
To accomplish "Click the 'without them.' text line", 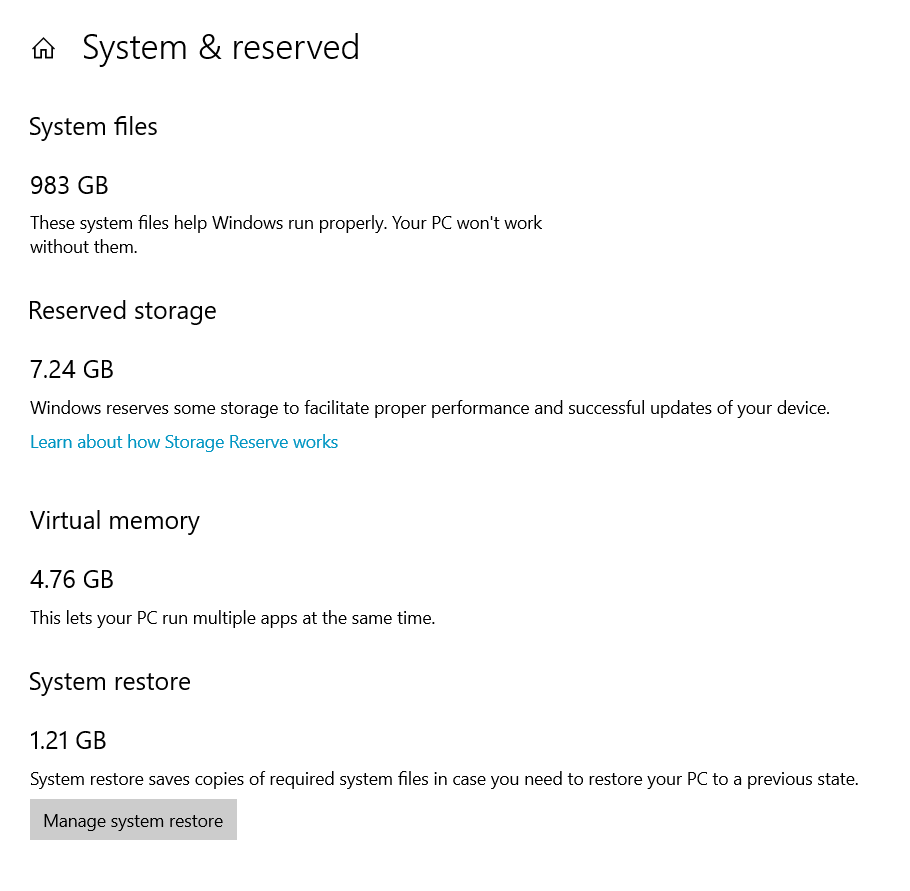I will pyautogui.click(x=83, y=247).
